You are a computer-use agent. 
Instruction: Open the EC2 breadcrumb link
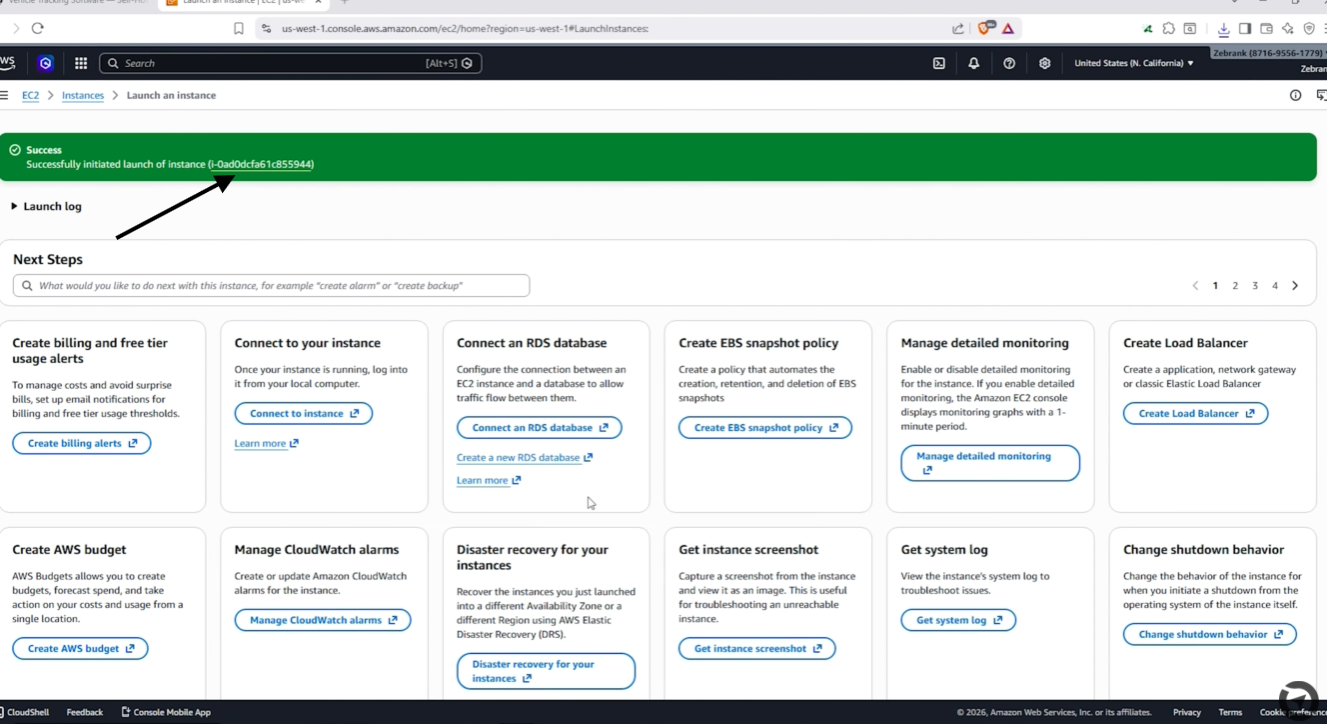tap(31, 95)
